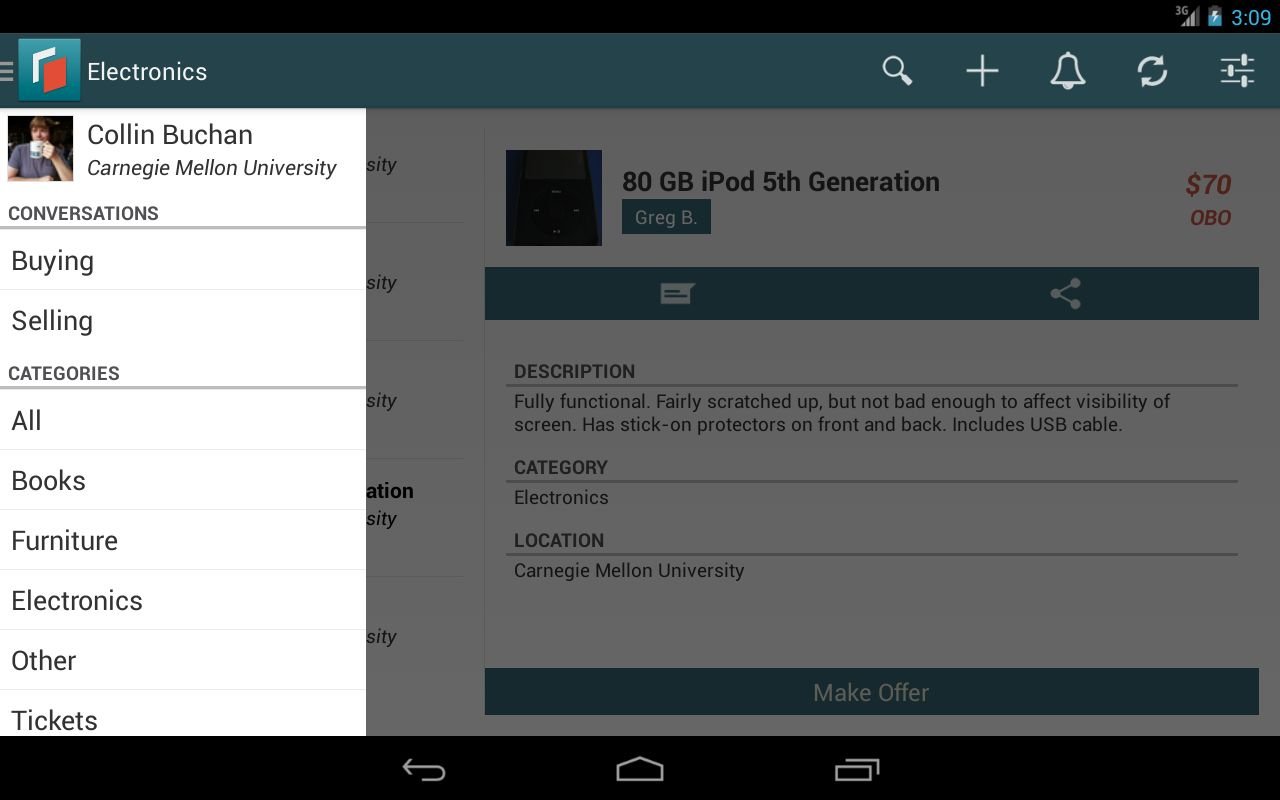Open the search magnifier icon
1280x800 pixels.
click(897, 71)
